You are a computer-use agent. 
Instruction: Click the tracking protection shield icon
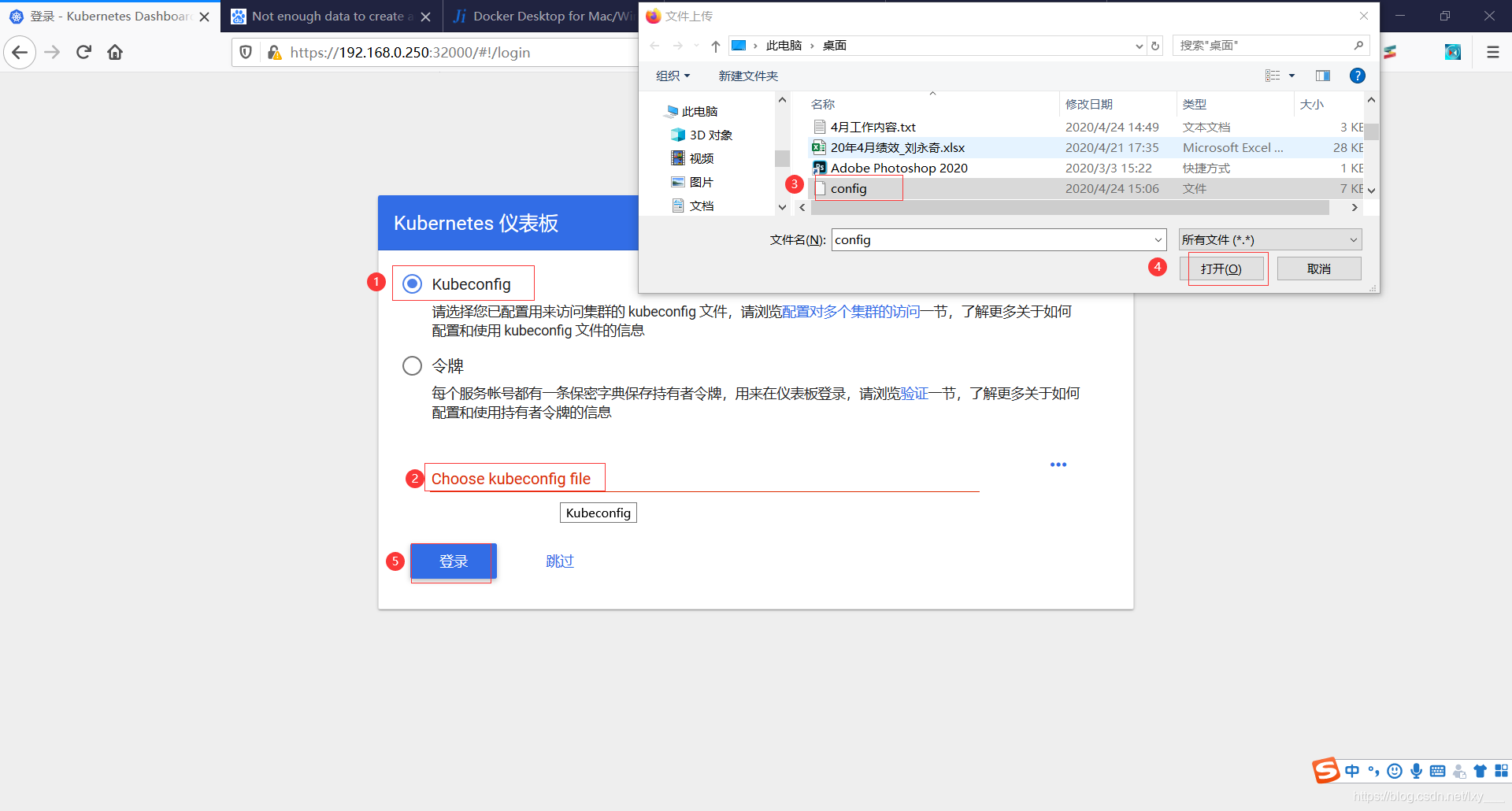[x=246, y=53]
